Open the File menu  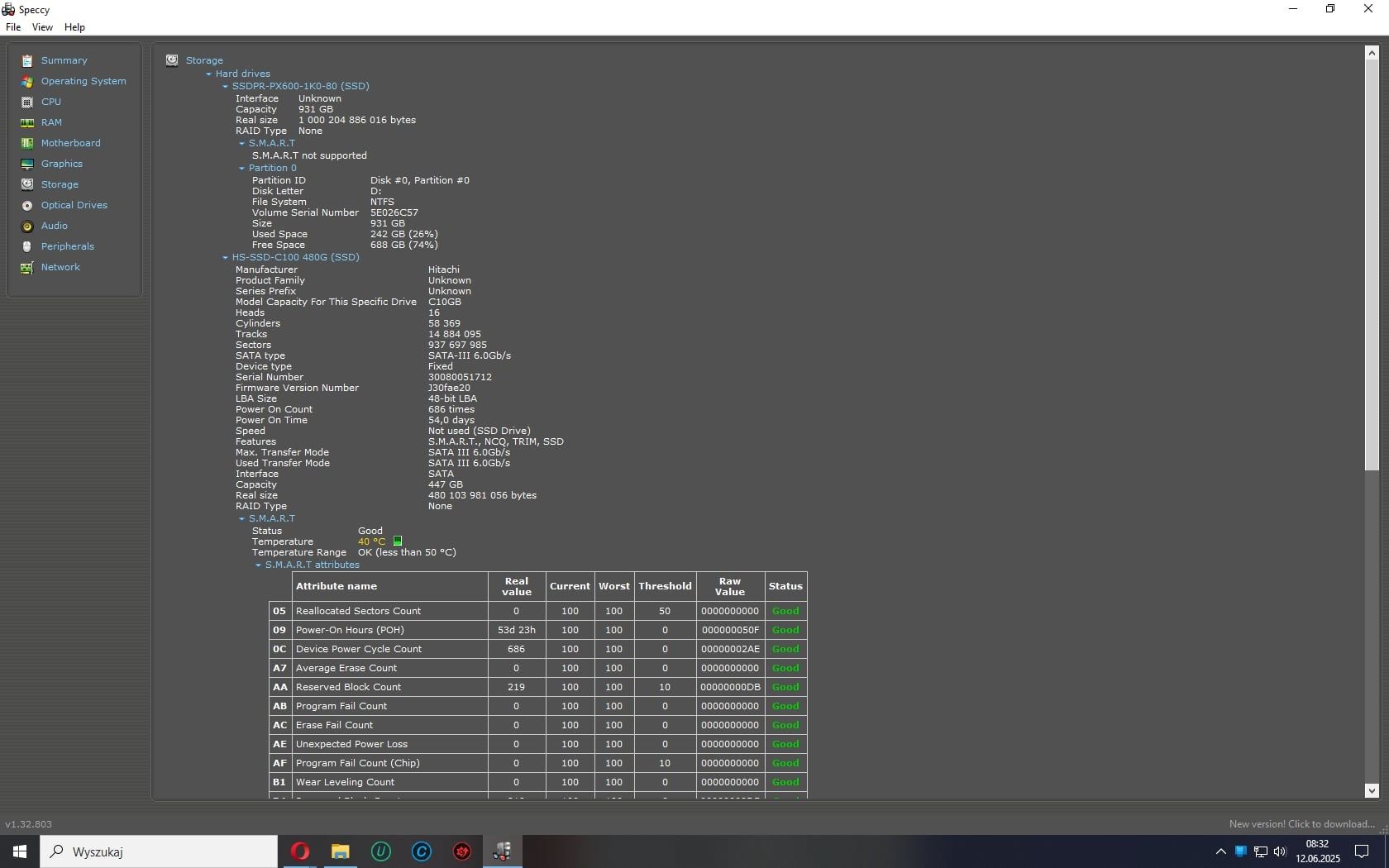click(x=13, y=27)
